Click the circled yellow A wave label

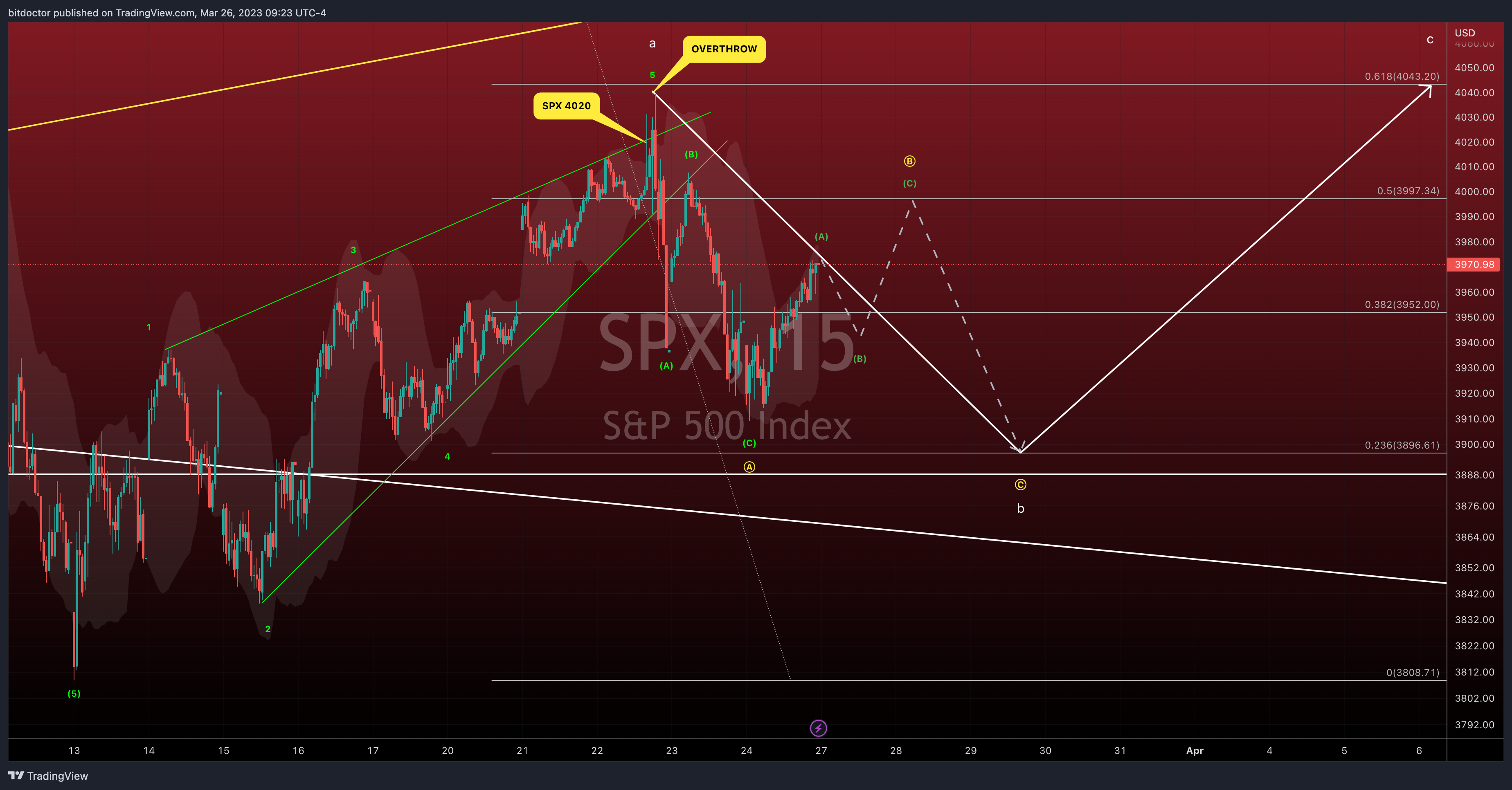click(x=749, y=467)
